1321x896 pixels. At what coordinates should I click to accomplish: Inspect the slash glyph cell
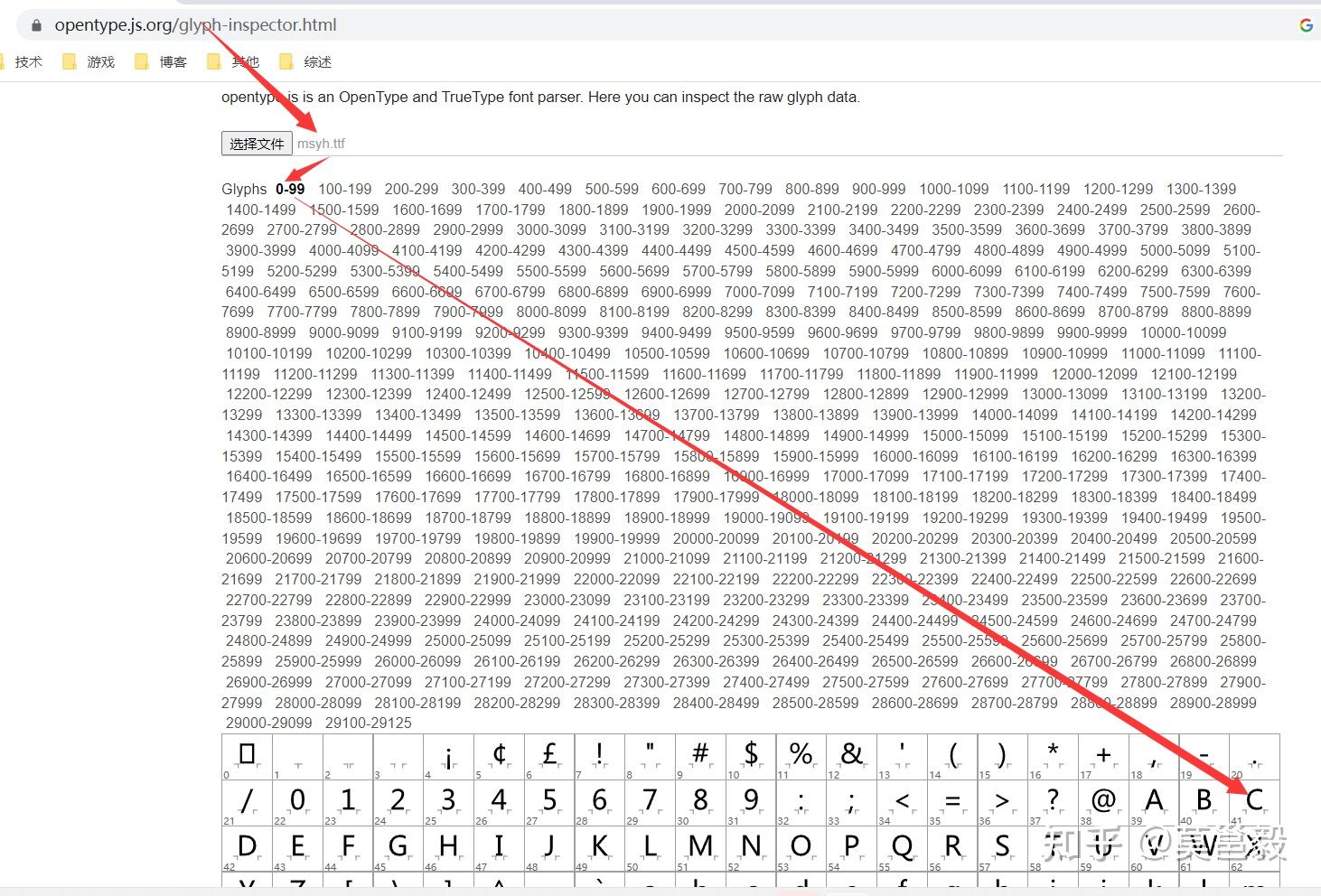pos(247,803)
